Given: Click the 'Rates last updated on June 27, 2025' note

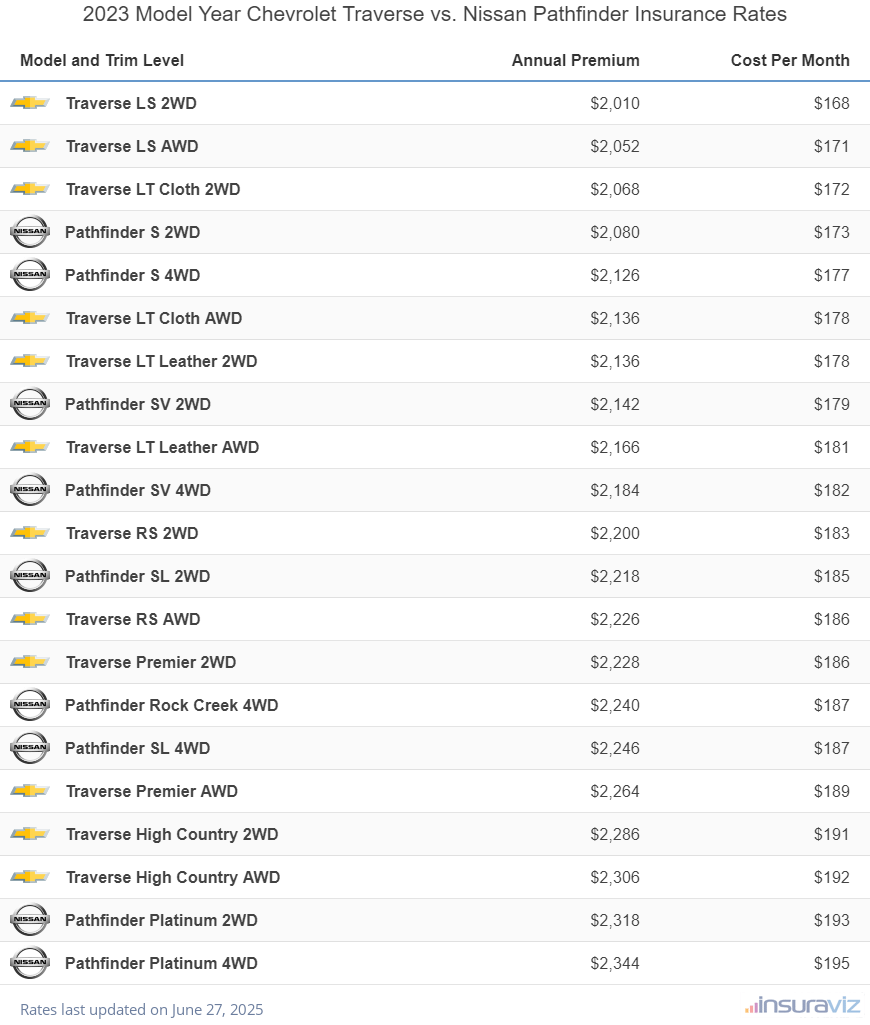Looking at the screenshot, I should [141, 1009].
